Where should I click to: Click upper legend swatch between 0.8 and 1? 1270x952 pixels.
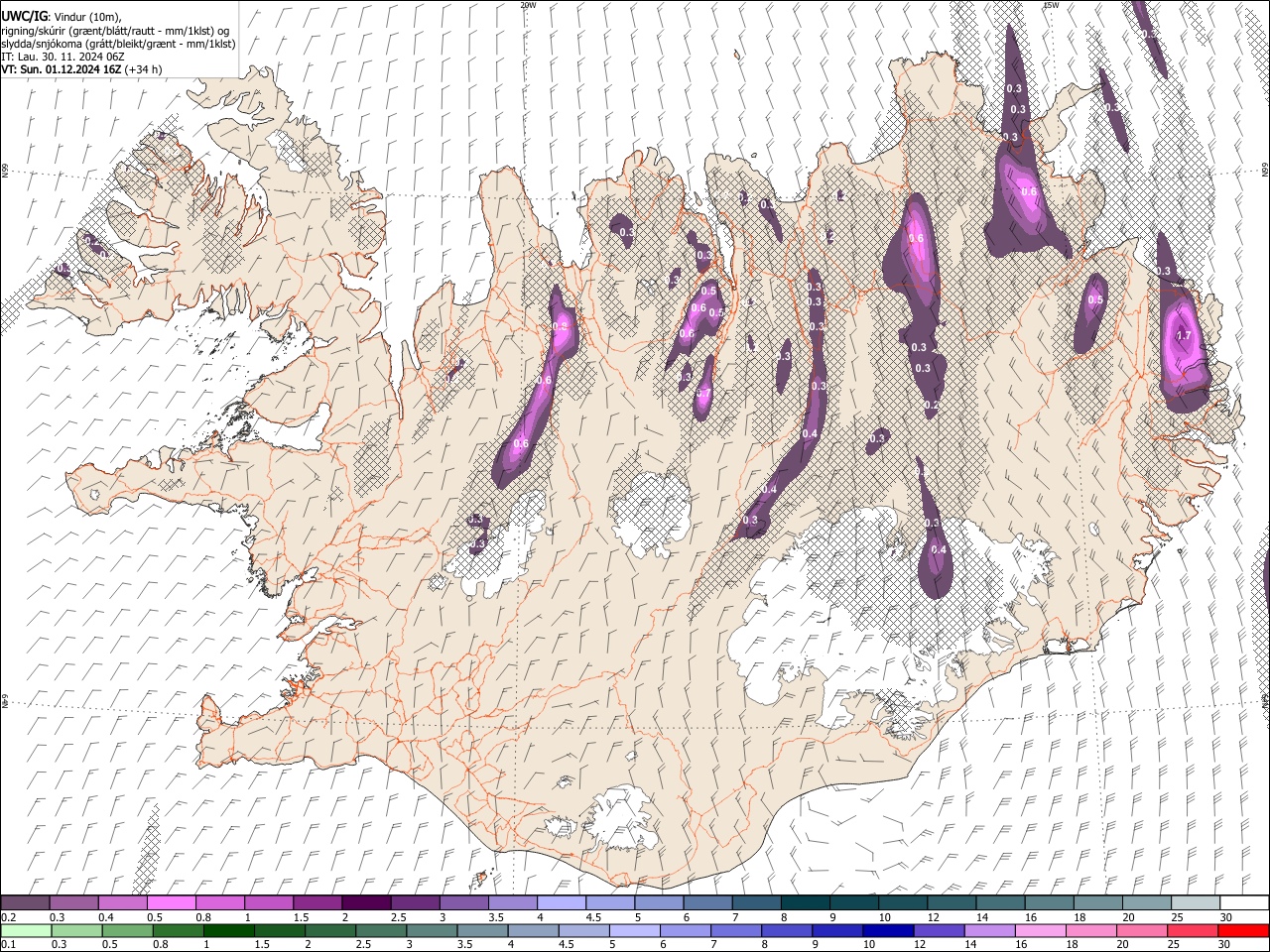220,902
